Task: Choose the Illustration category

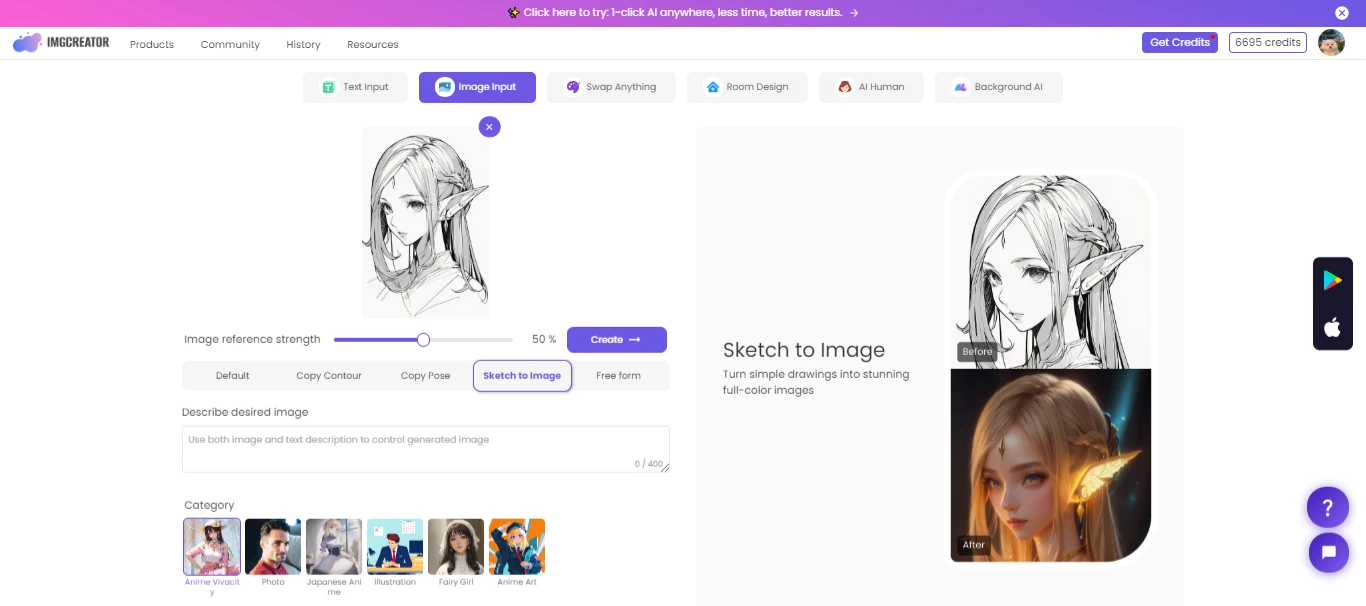Action: point(395,547)
